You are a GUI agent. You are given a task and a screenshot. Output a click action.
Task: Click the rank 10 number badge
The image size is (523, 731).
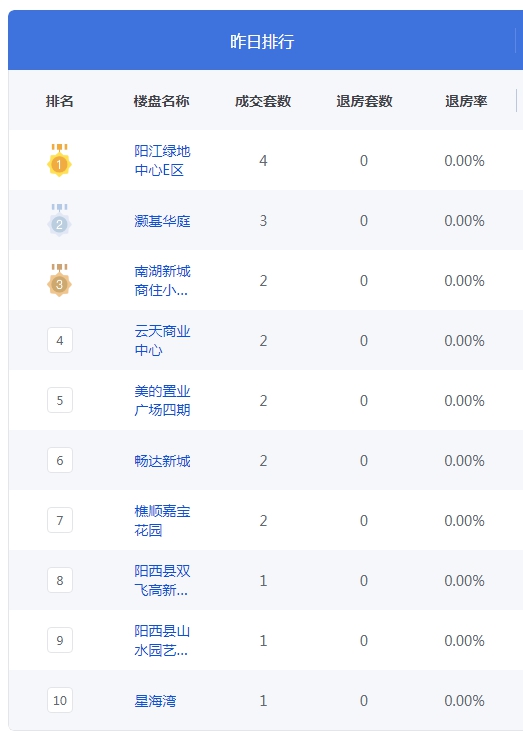point(60,700)
